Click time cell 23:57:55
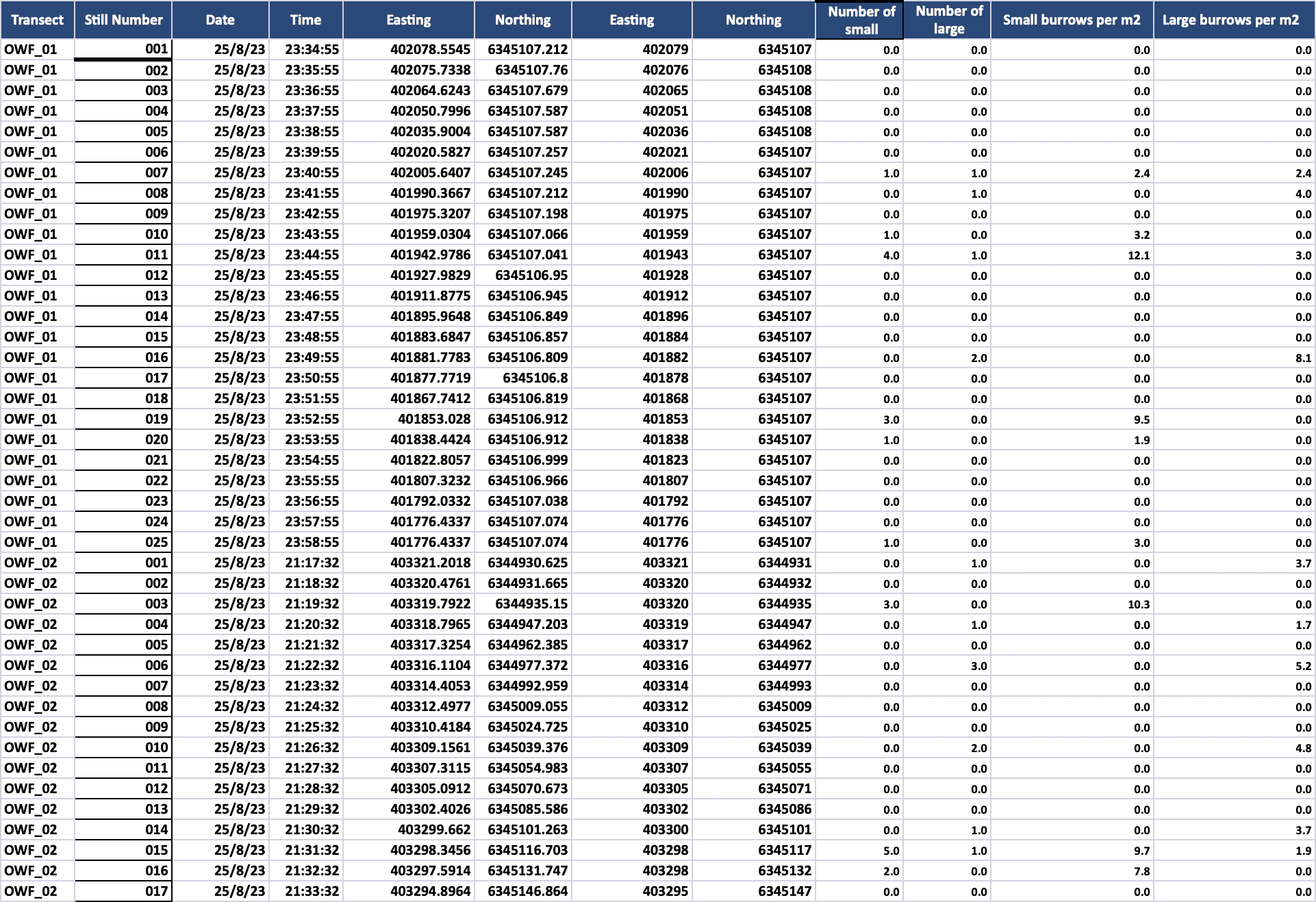Screen dimensions: 1316x902 305,521
